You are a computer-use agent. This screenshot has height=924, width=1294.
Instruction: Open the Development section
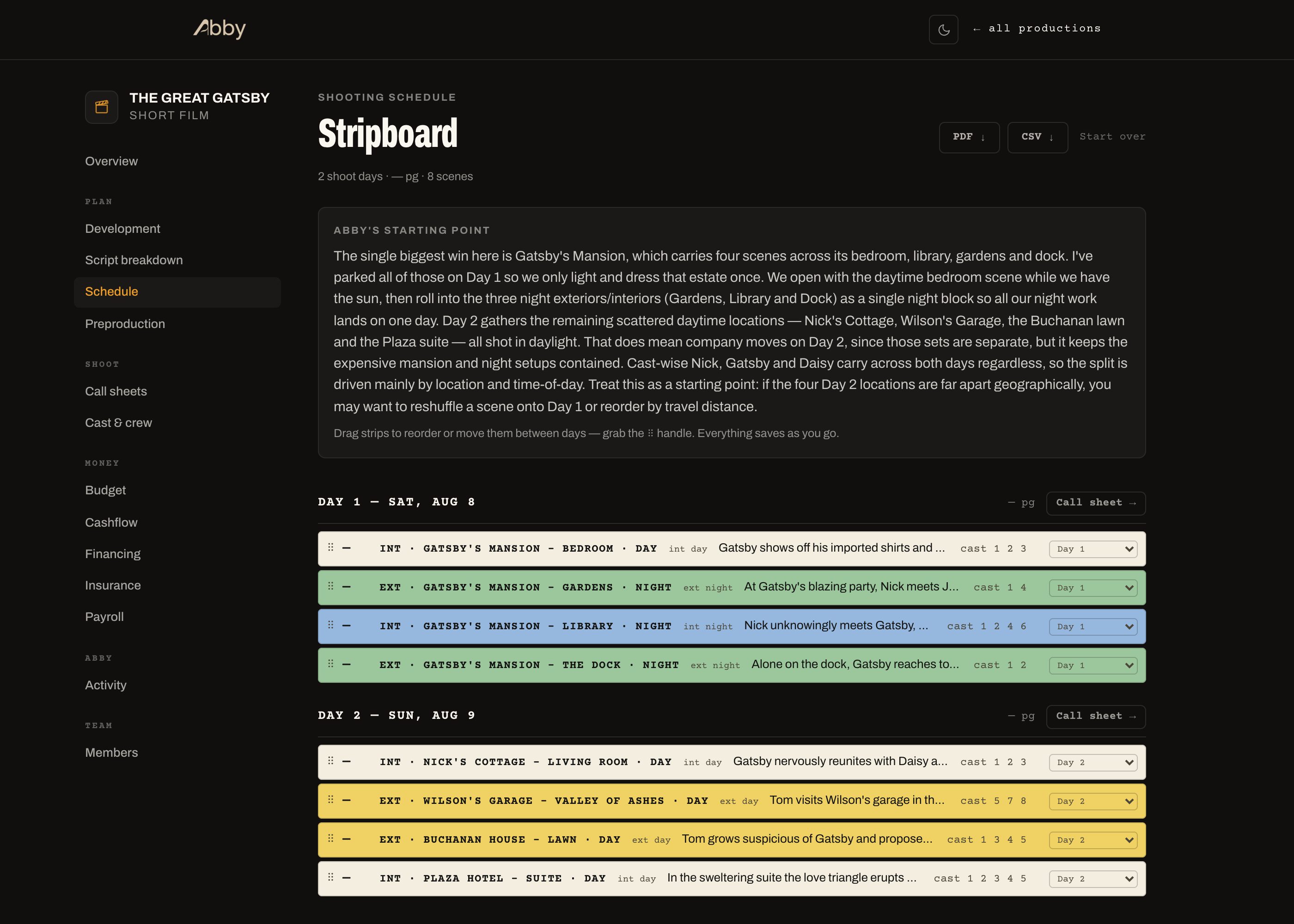coord(123,229)
